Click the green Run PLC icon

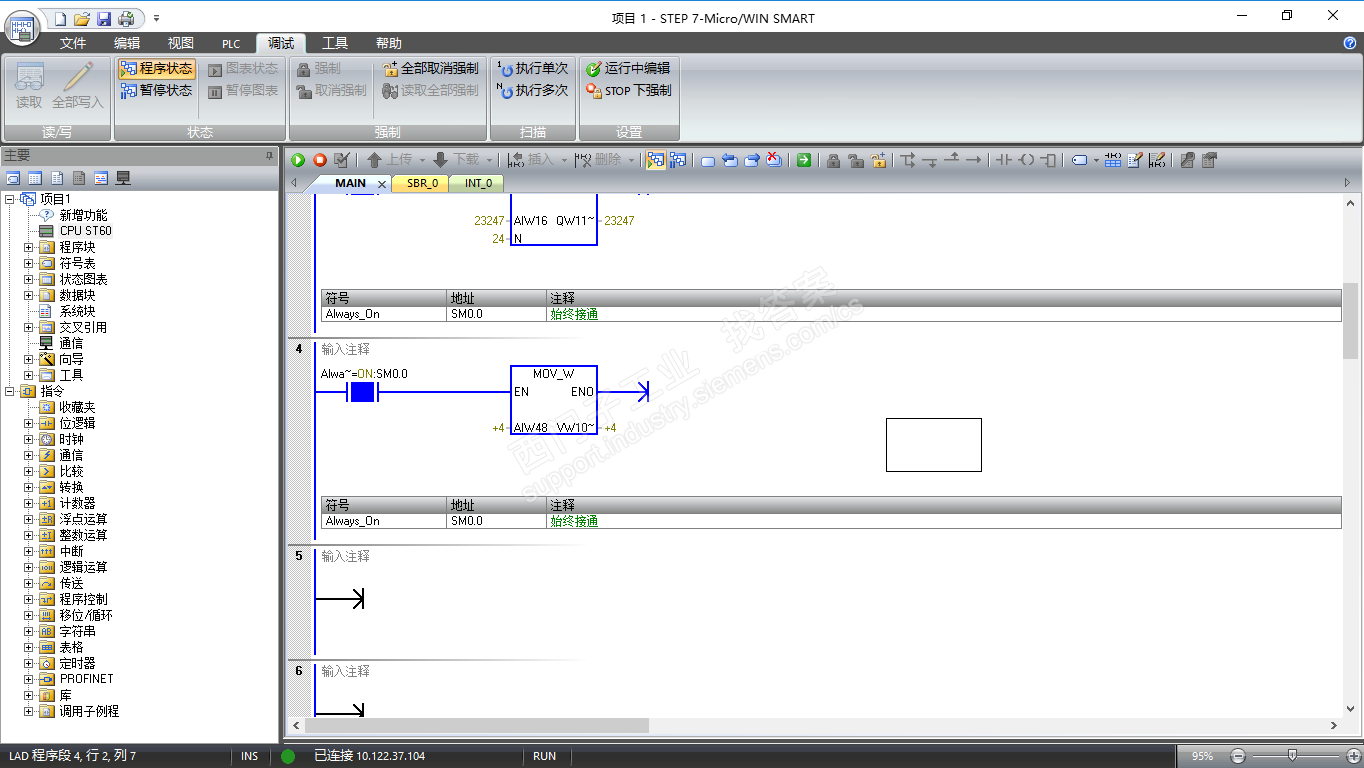pos(298,160)
